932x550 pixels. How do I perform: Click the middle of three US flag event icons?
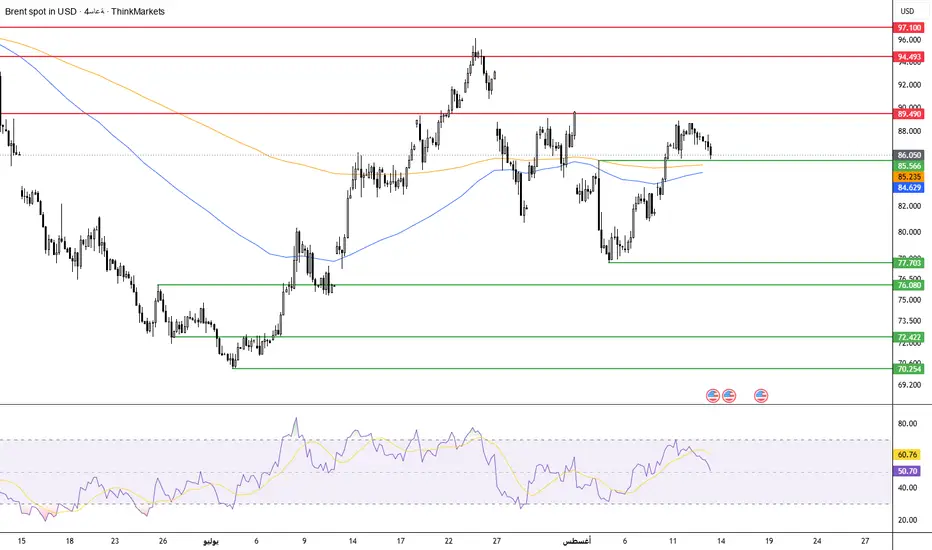[x=729, y=395]
